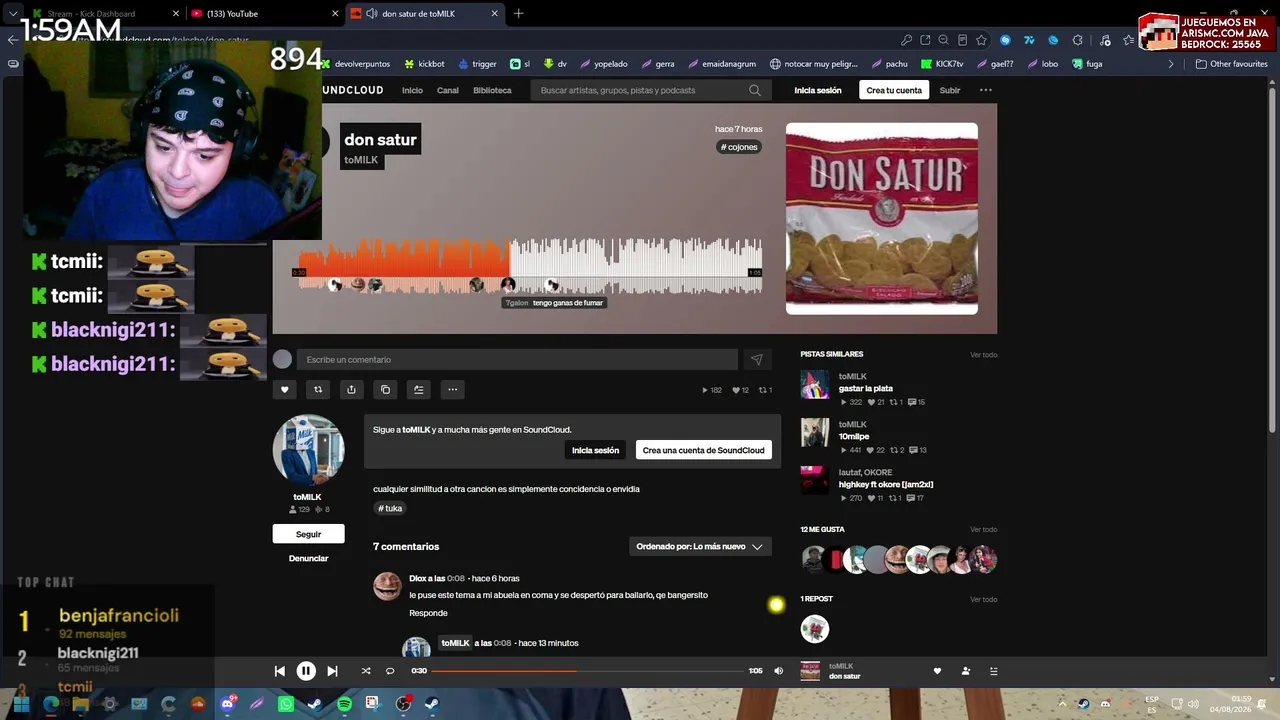Like the don satur track with the heart button
This screenshot has height=720, width=1280.
tap(284, 390)
